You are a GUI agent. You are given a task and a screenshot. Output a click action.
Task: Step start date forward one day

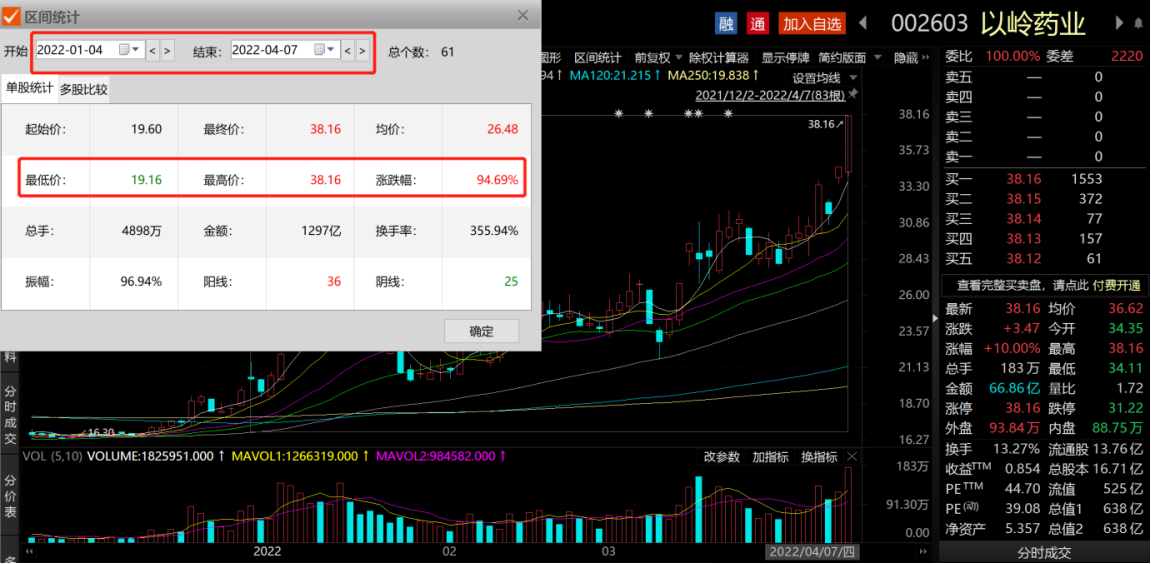coord(167,51)
